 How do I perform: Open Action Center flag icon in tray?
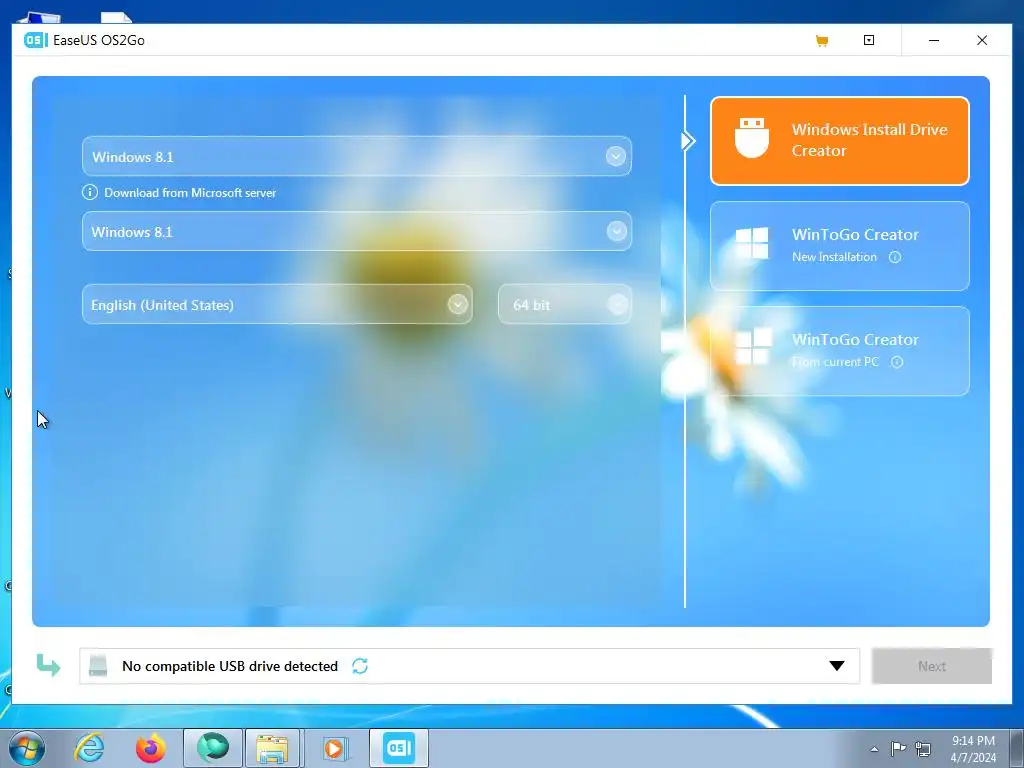(899, 748)
